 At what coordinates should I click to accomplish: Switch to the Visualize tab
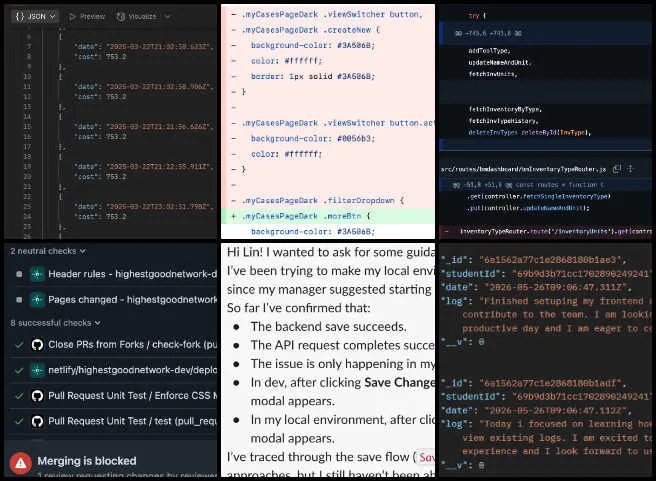(x=136, y=16)
